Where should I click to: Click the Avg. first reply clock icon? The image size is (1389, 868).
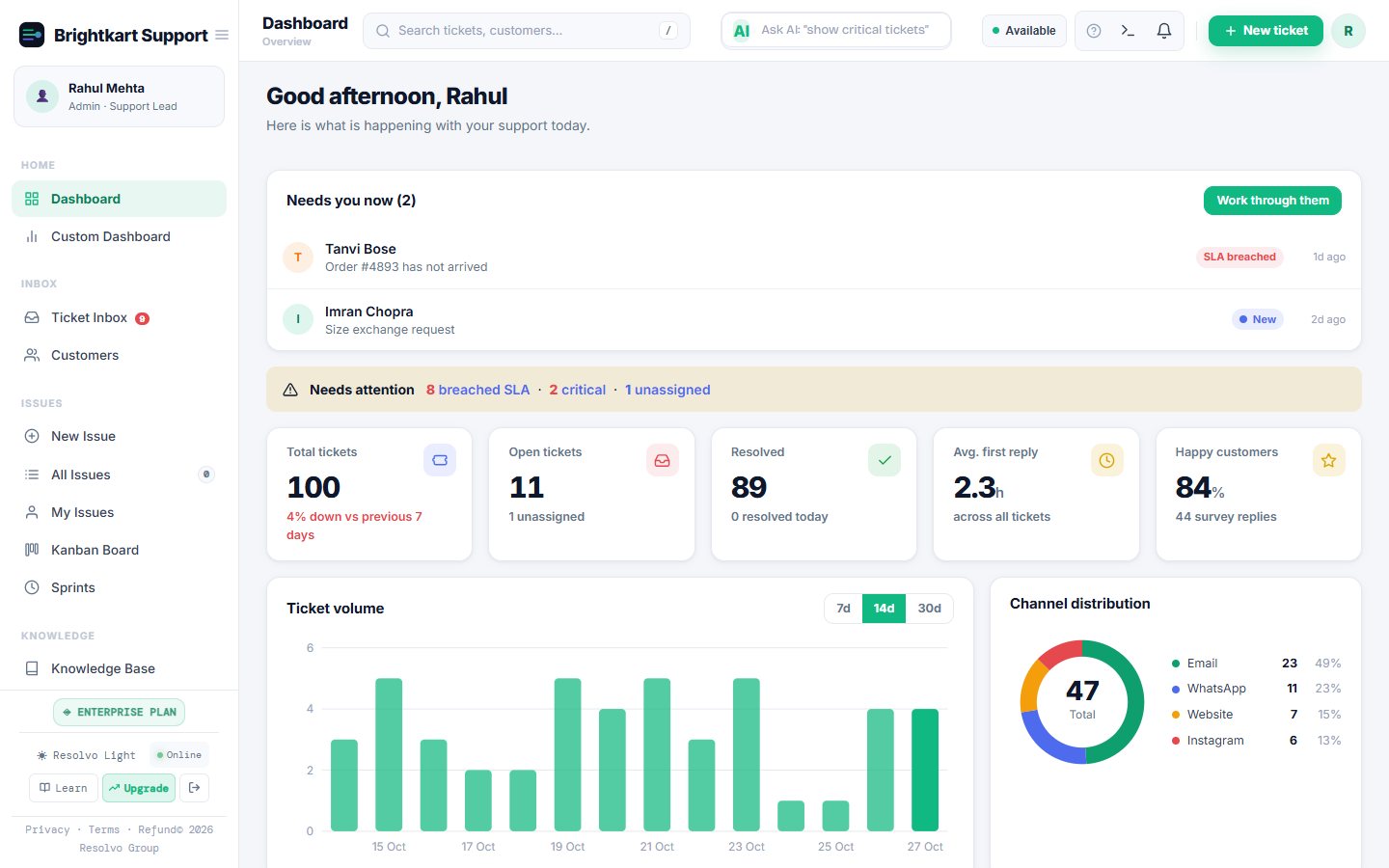[1106, 460]
